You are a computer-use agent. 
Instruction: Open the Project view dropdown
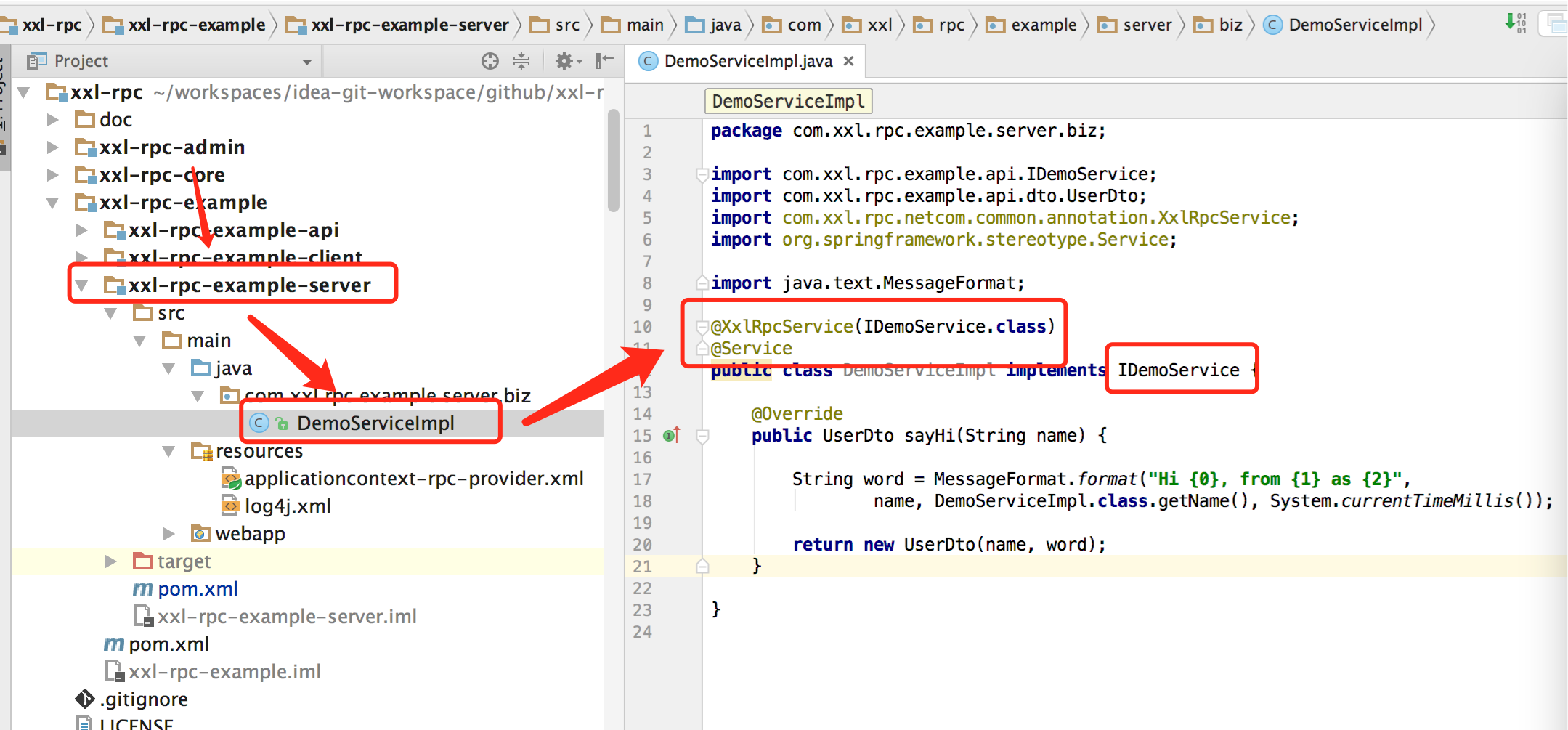tap(307, 62)
